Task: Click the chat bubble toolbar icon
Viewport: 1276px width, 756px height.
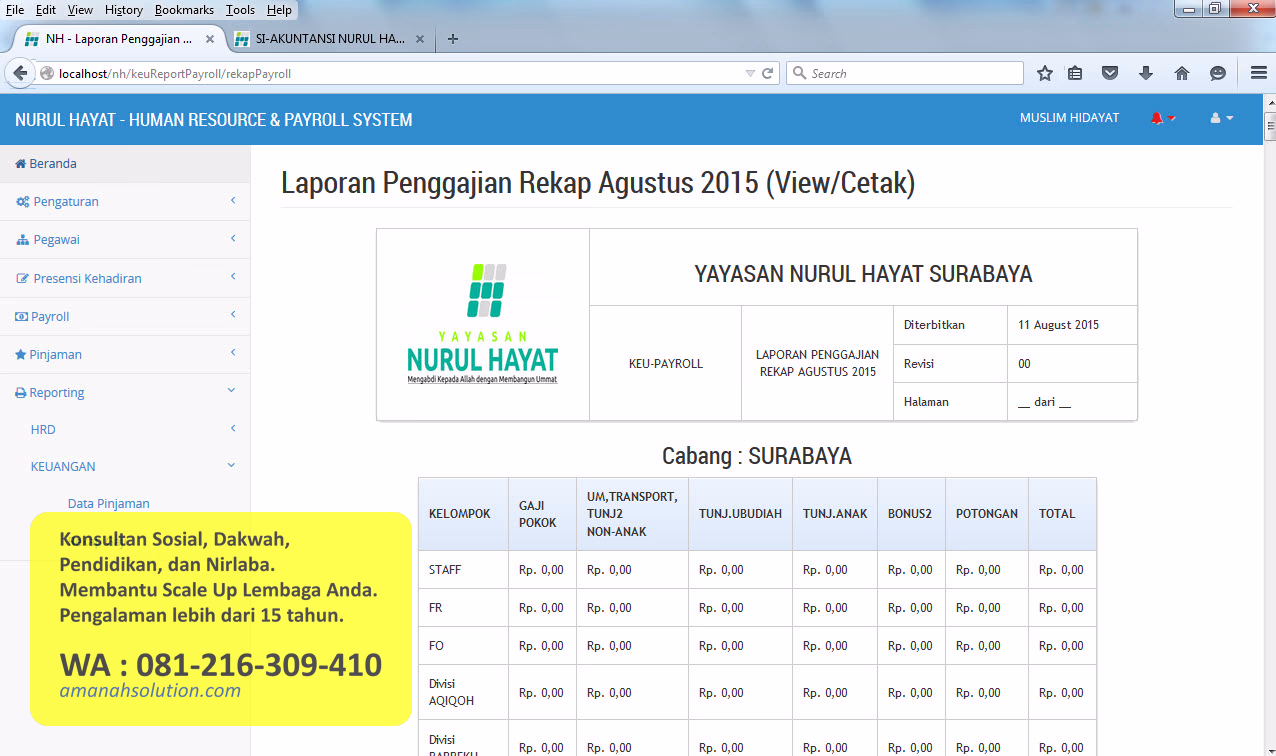Action: [1218, 73]
